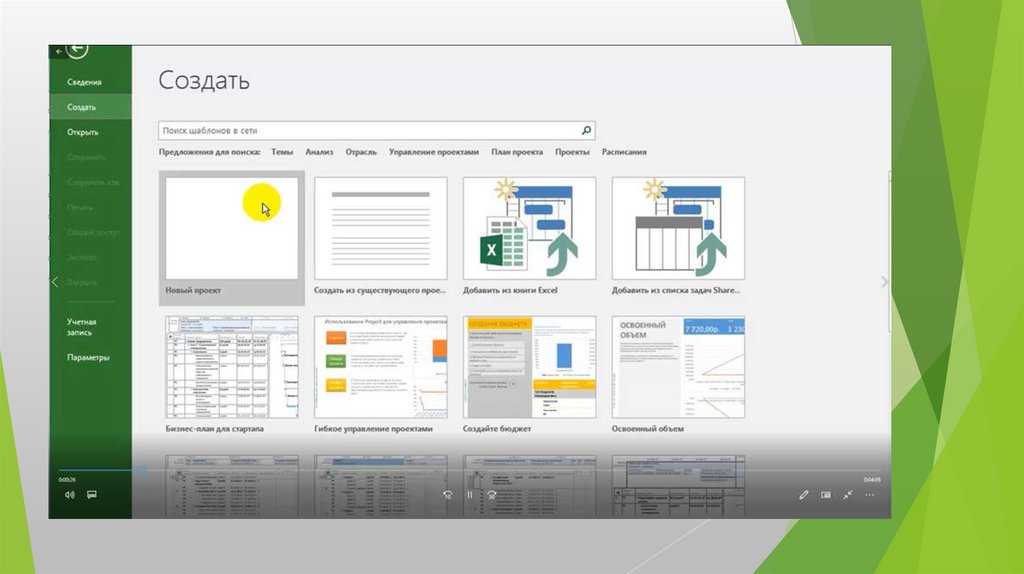Open mini view mode icon in the player
Image resolution: width=1024 pixels, height=574 pixels.
[x=825, y=495]
